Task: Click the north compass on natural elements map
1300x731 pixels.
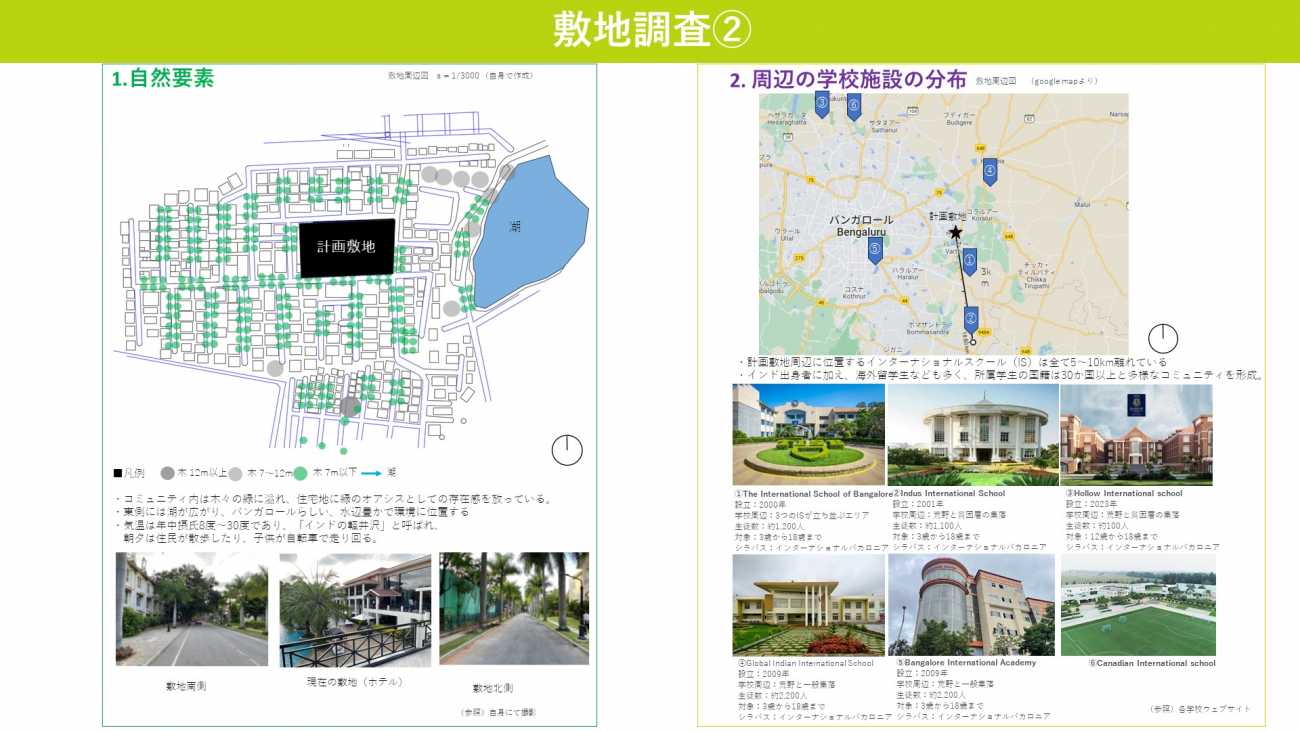Action: 567,451
